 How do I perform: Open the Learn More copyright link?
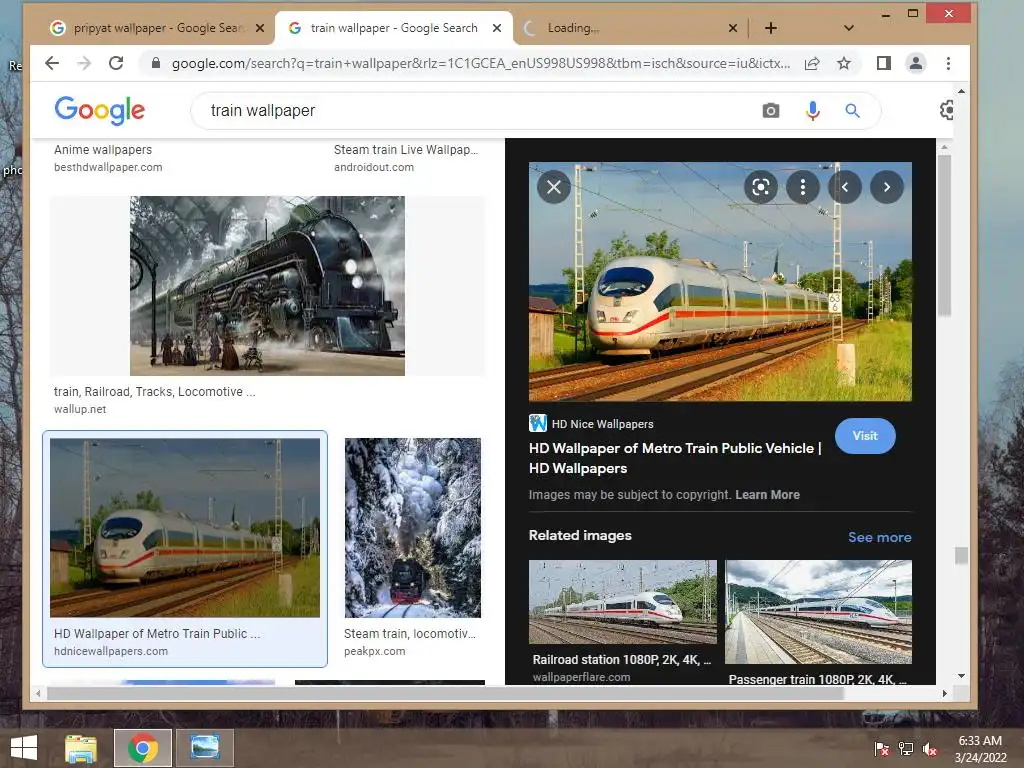pos(767,494)
